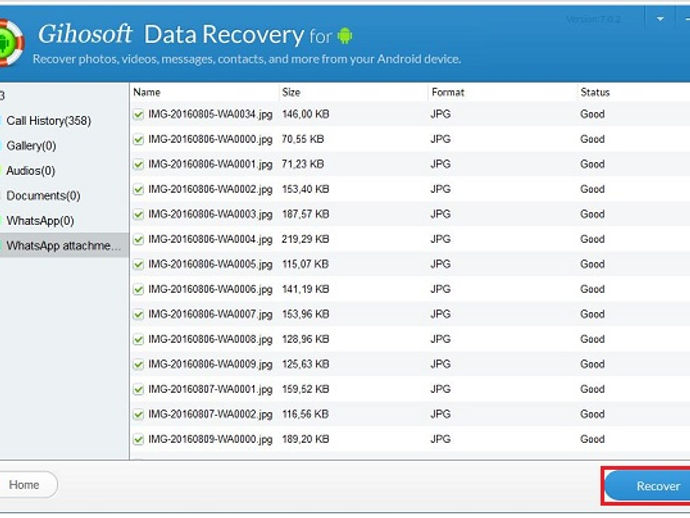Click the 146,00 KB size cell
Screen dimensions: 690x518
point(305,114)
